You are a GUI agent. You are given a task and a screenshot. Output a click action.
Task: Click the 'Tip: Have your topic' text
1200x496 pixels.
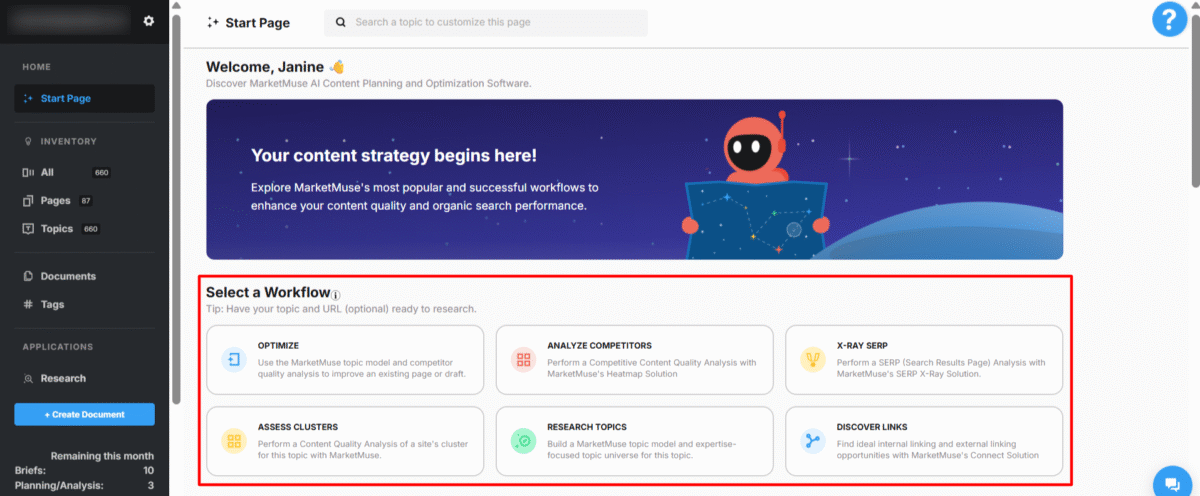click(x=341, y=309)
